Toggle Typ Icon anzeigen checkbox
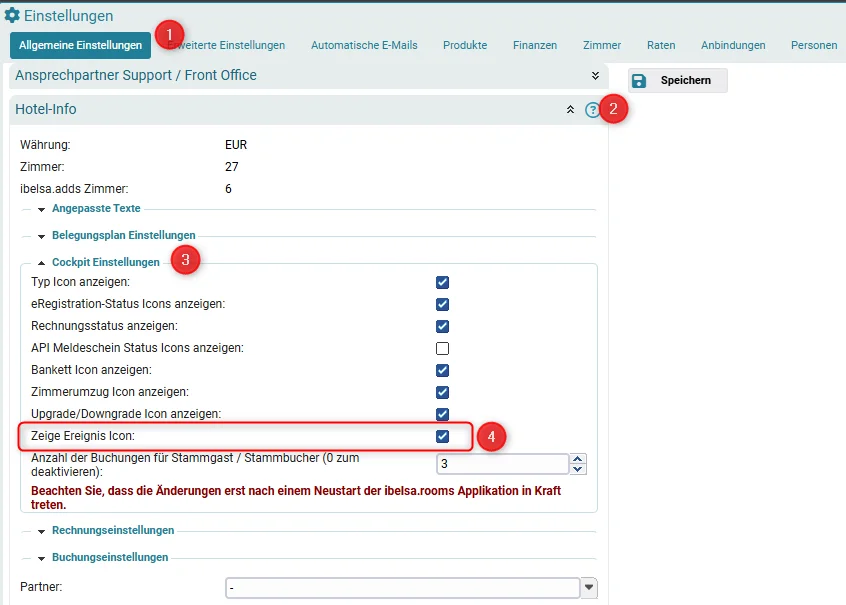 coord(442,282)
